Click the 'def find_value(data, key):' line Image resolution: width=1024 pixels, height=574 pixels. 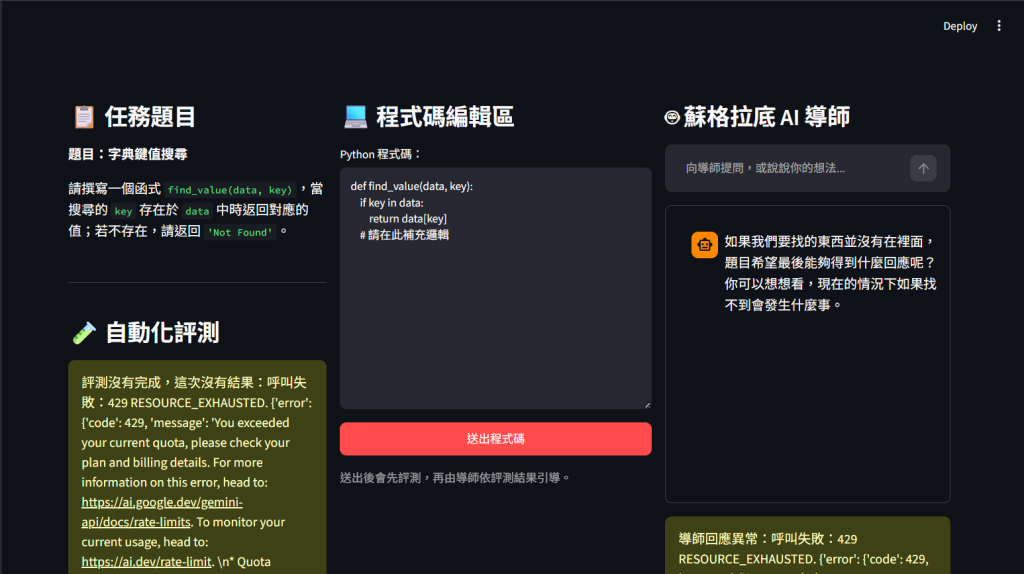pos(411,186)
